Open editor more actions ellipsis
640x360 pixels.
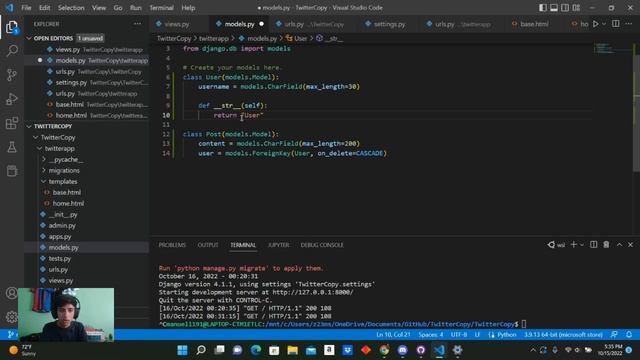(x=629, y=24)
